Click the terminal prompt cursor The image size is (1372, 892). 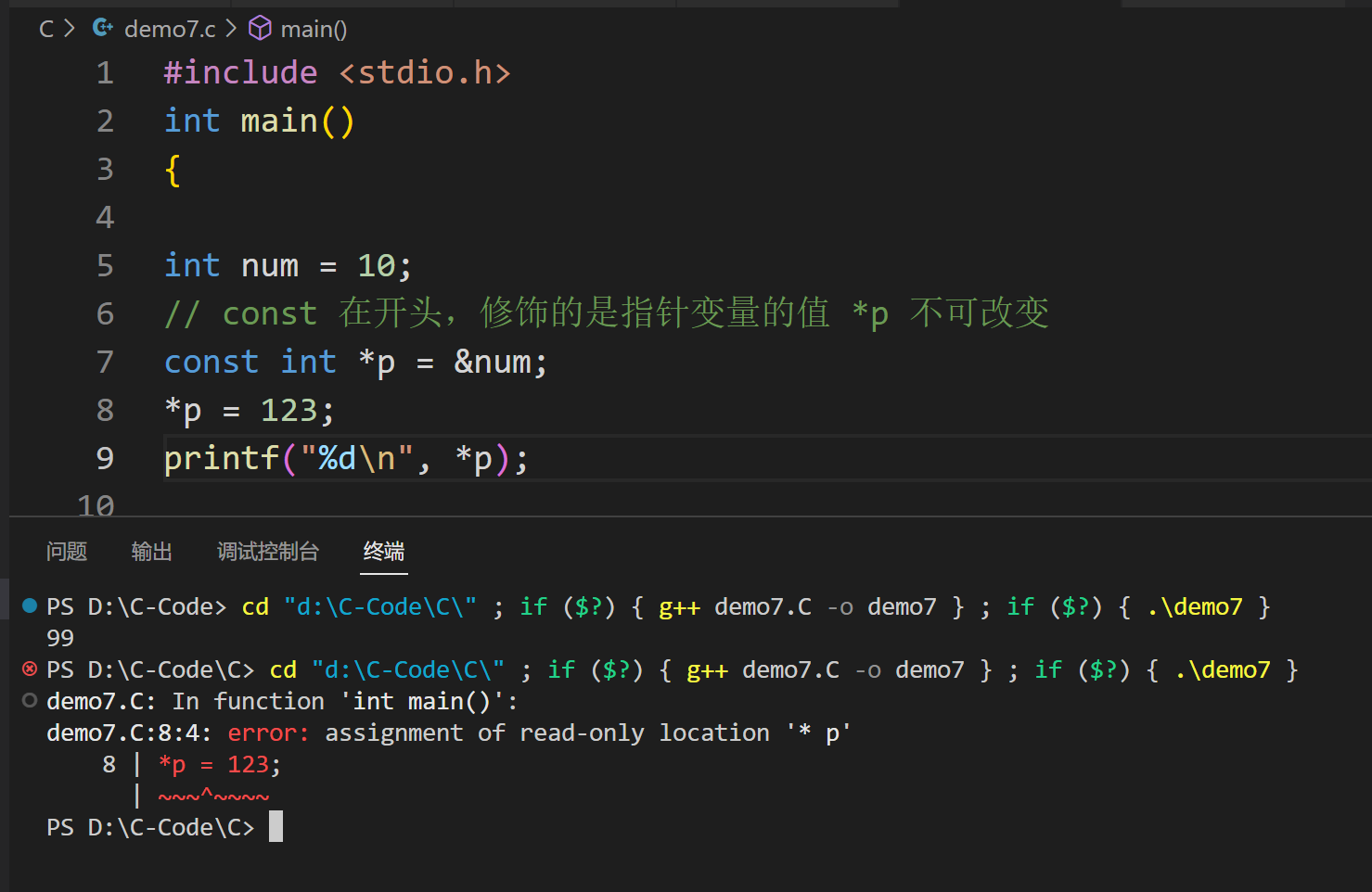coord(276,826)
